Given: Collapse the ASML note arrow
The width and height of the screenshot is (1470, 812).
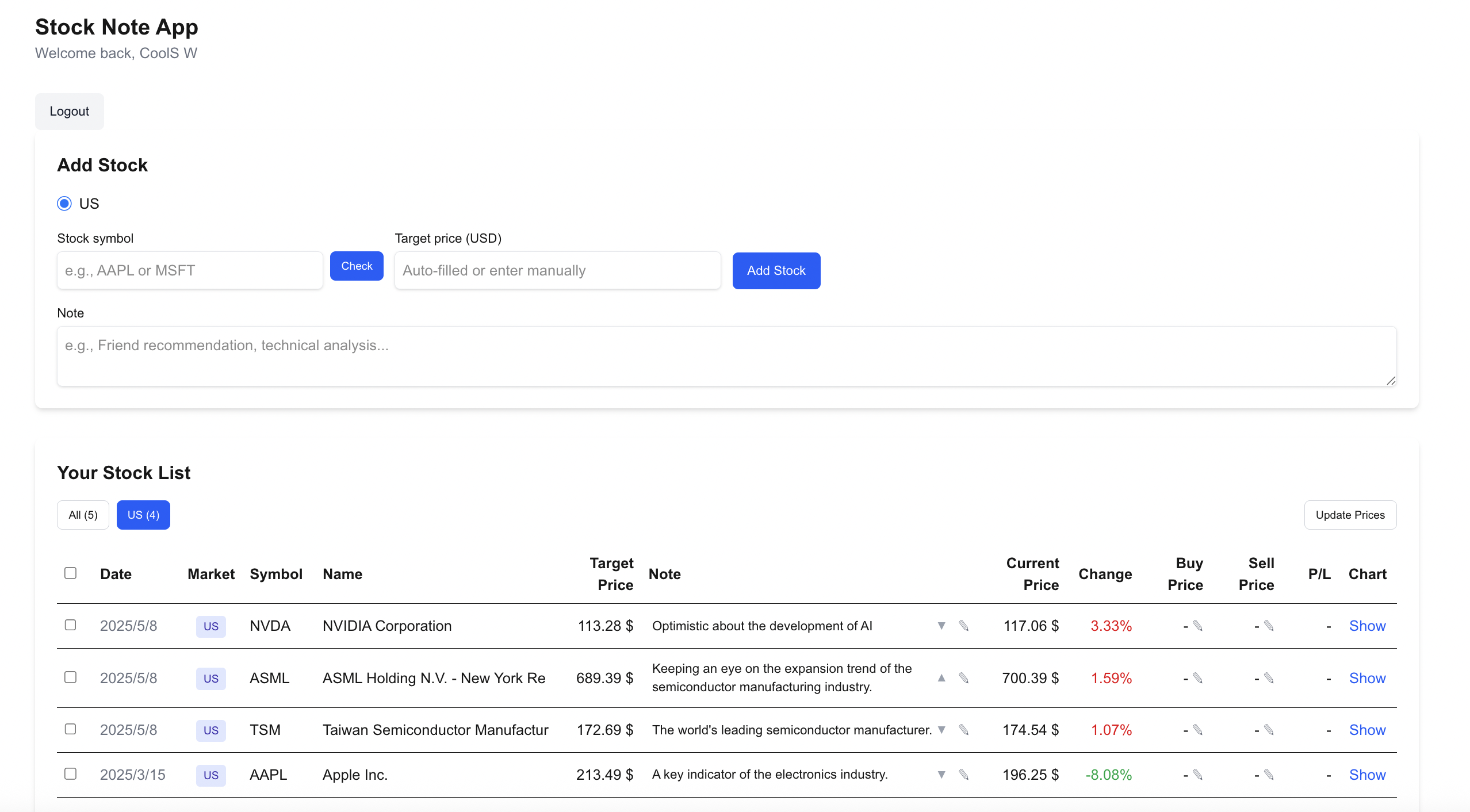Looking at the screenshot, I should coord(941,678).
